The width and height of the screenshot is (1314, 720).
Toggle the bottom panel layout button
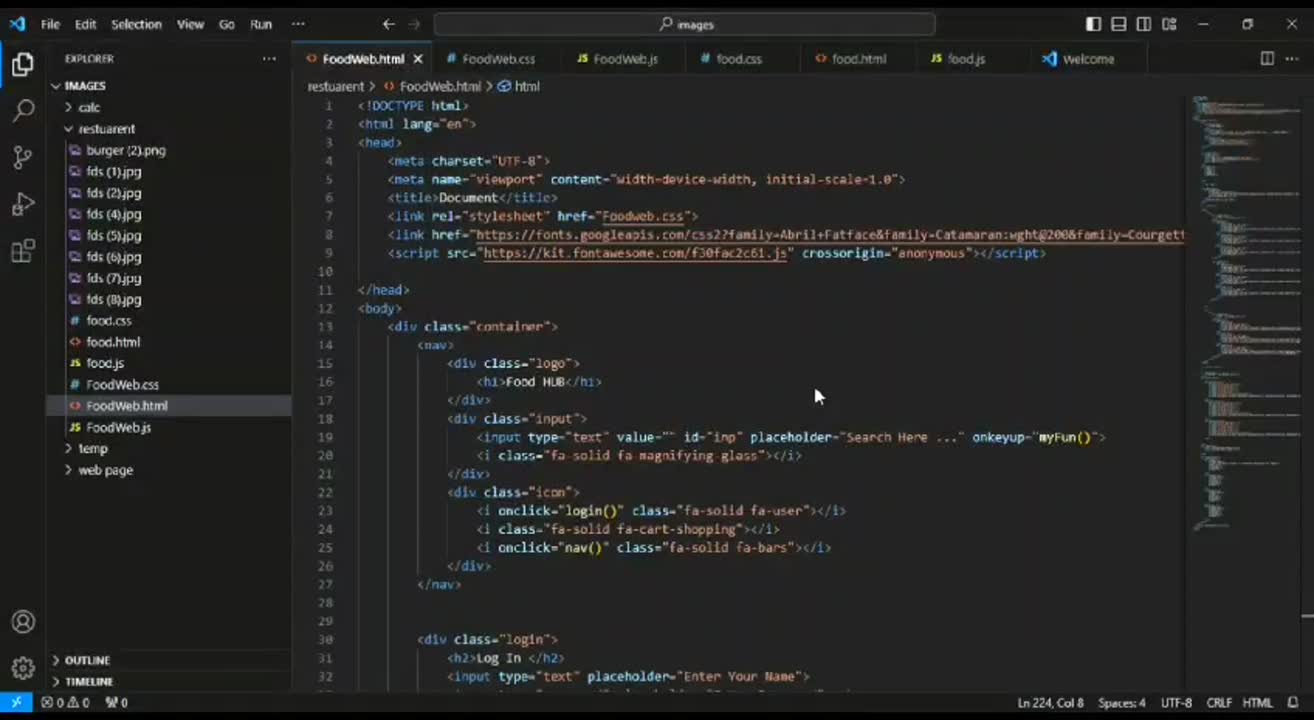tap(1119, 24)
